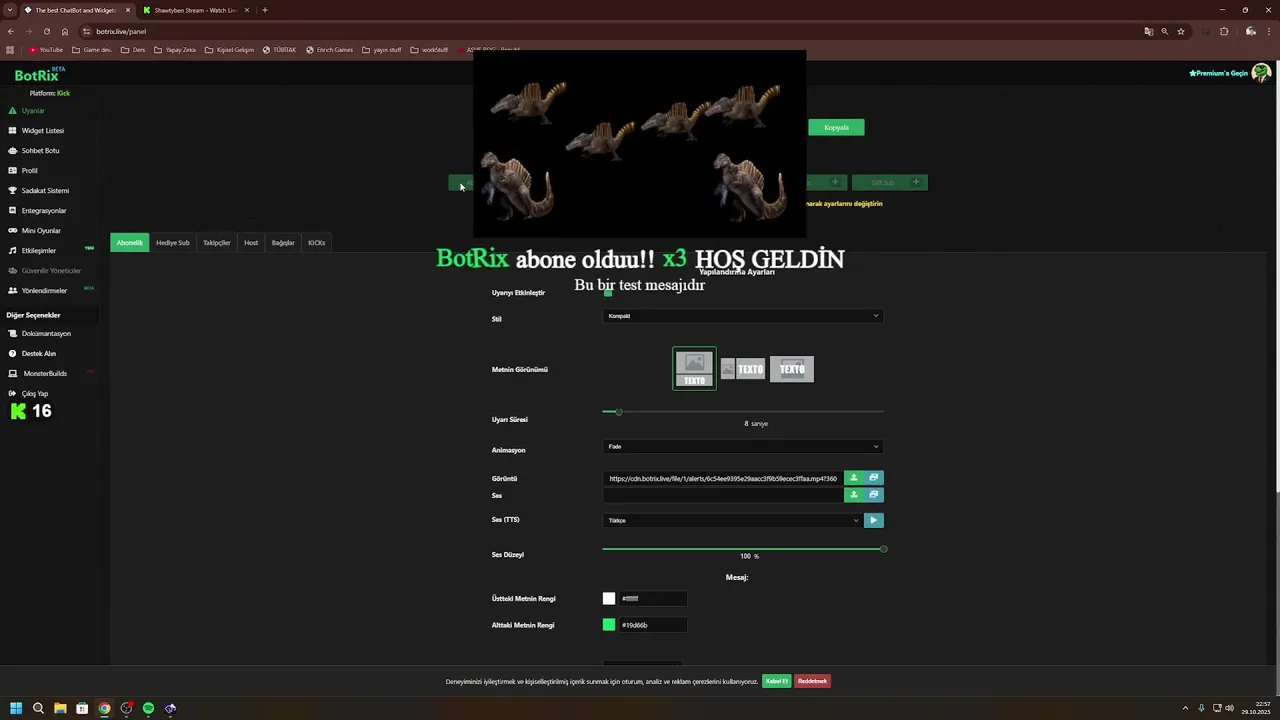The width and height of the screenshot is (1280, 720).
Task: Click the Uyarı Süresi slider handle
Action: tap(619, 412)
